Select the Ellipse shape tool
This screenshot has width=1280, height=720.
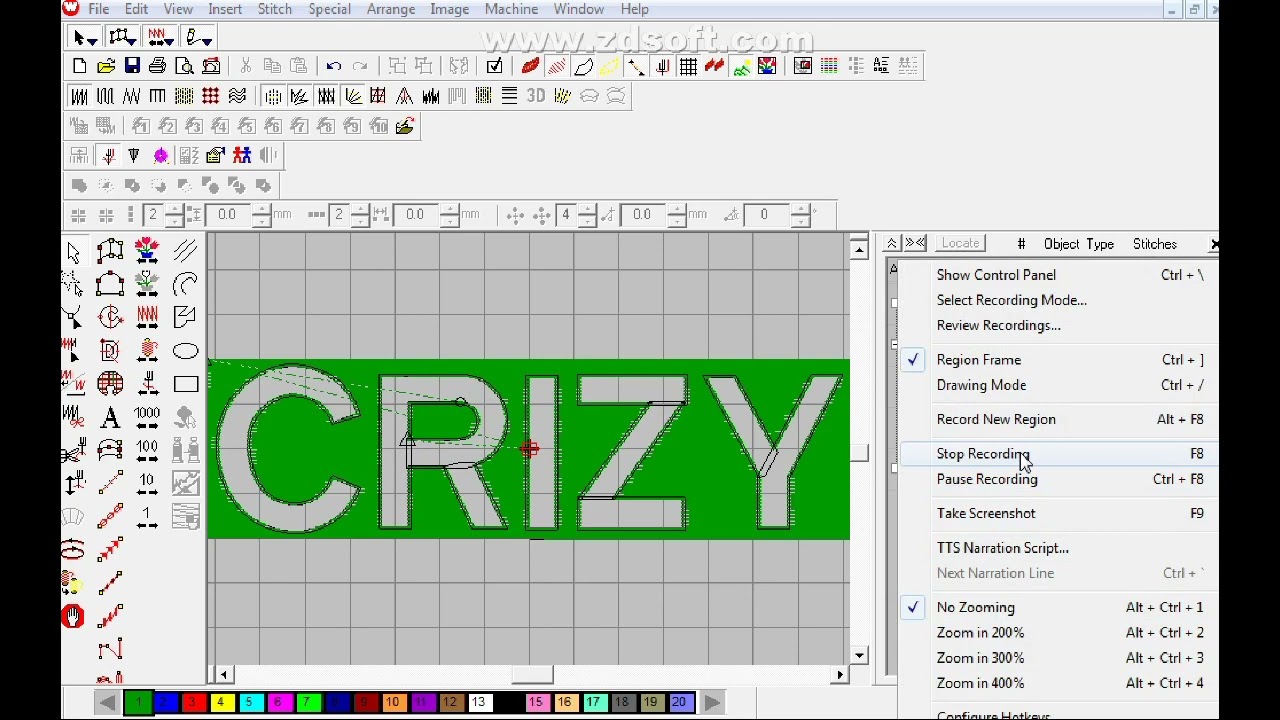(x=185, y=351)
